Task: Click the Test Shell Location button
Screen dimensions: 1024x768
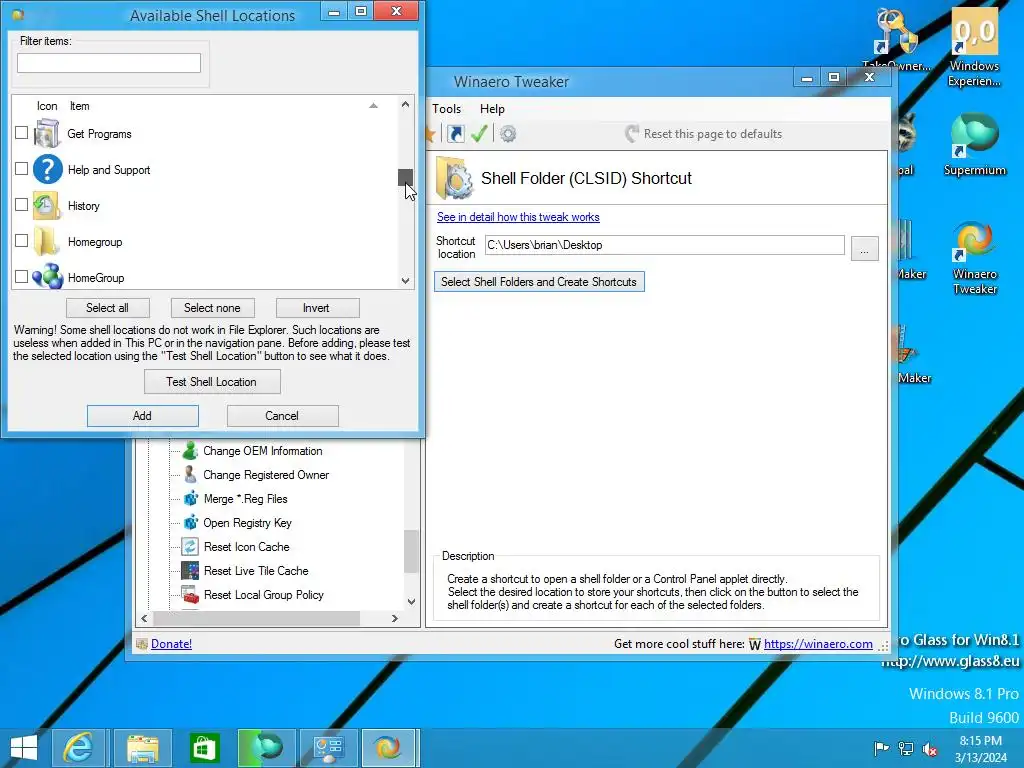Action: click(212, 381)
